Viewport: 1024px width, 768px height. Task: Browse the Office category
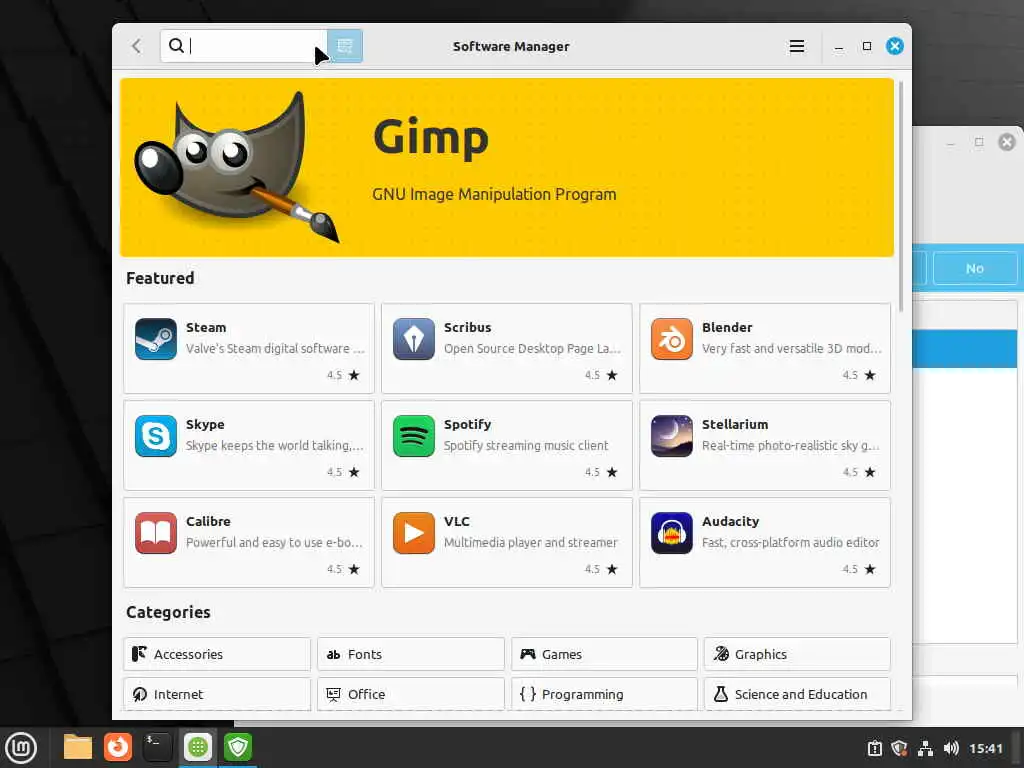[411, 694]
